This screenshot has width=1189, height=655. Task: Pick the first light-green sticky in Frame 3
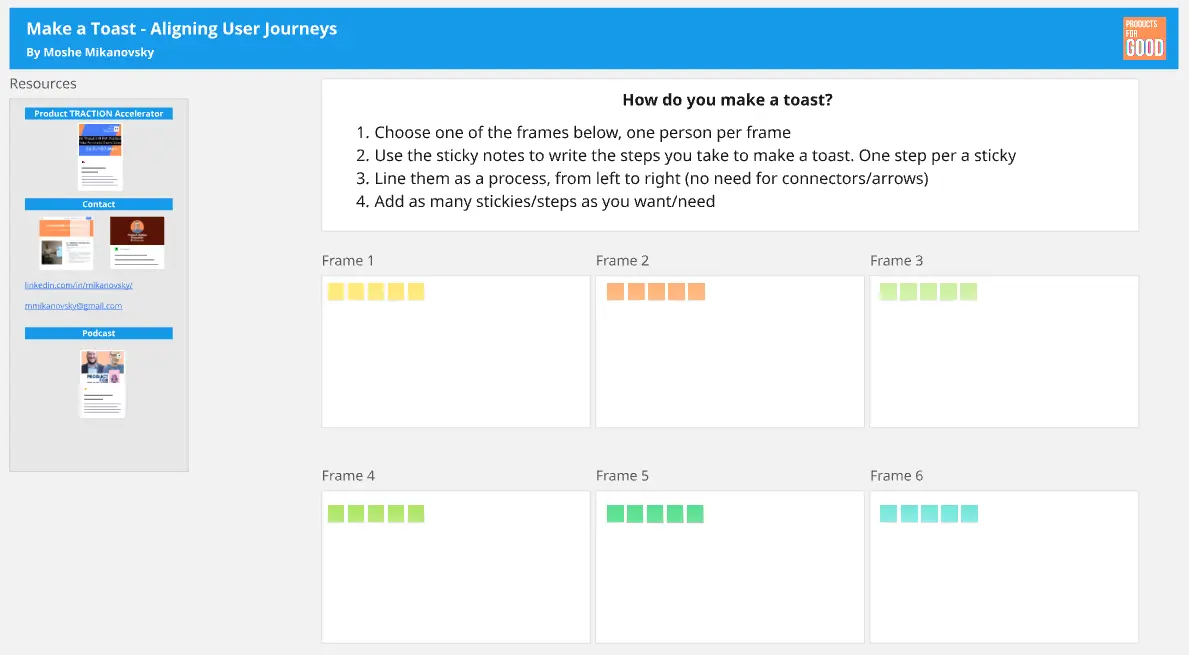tap(888, 292)
